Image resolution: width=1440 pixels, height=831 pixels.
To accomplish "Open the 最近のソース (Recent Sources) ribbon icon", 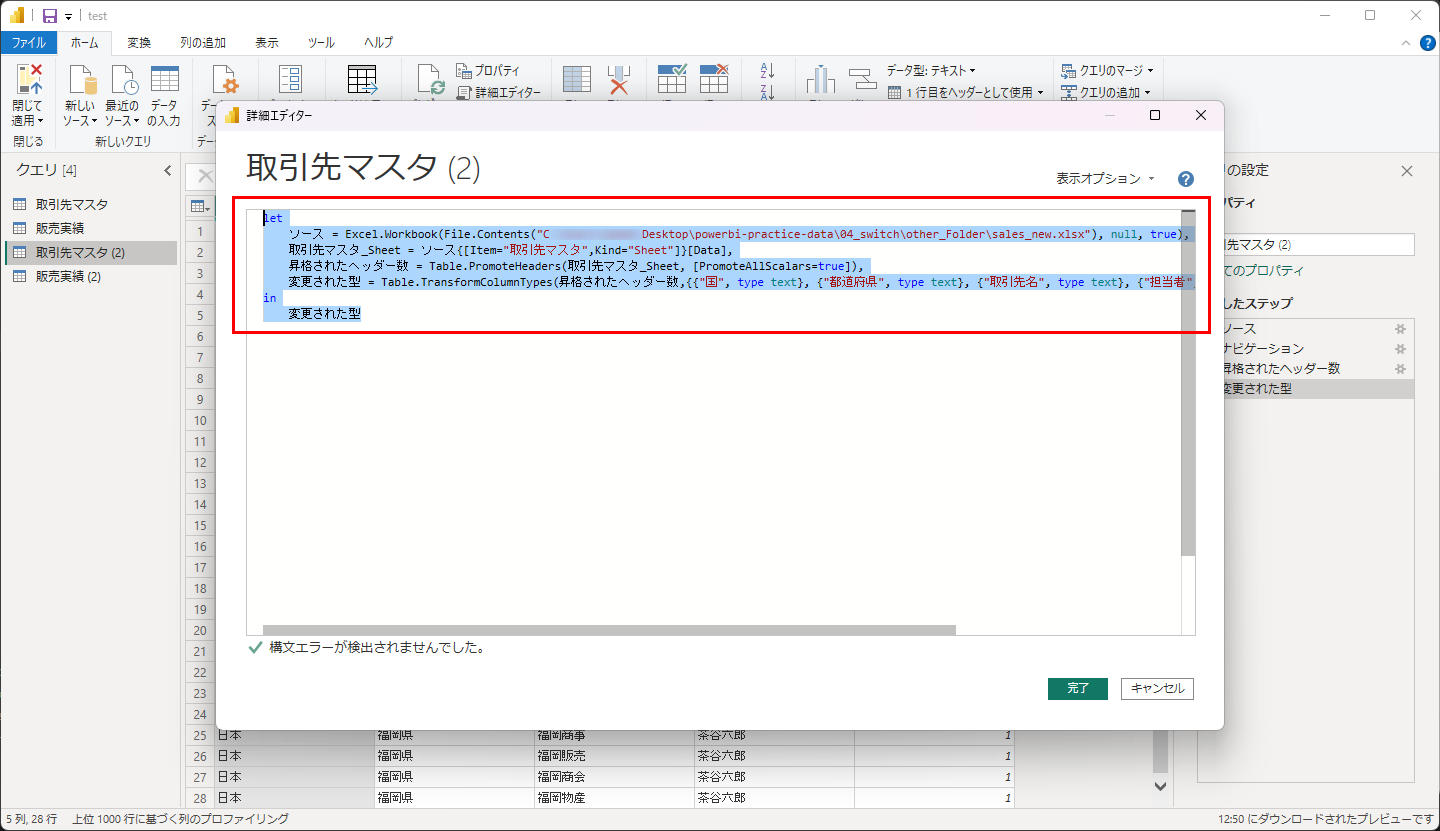I will tap(122, 94).
